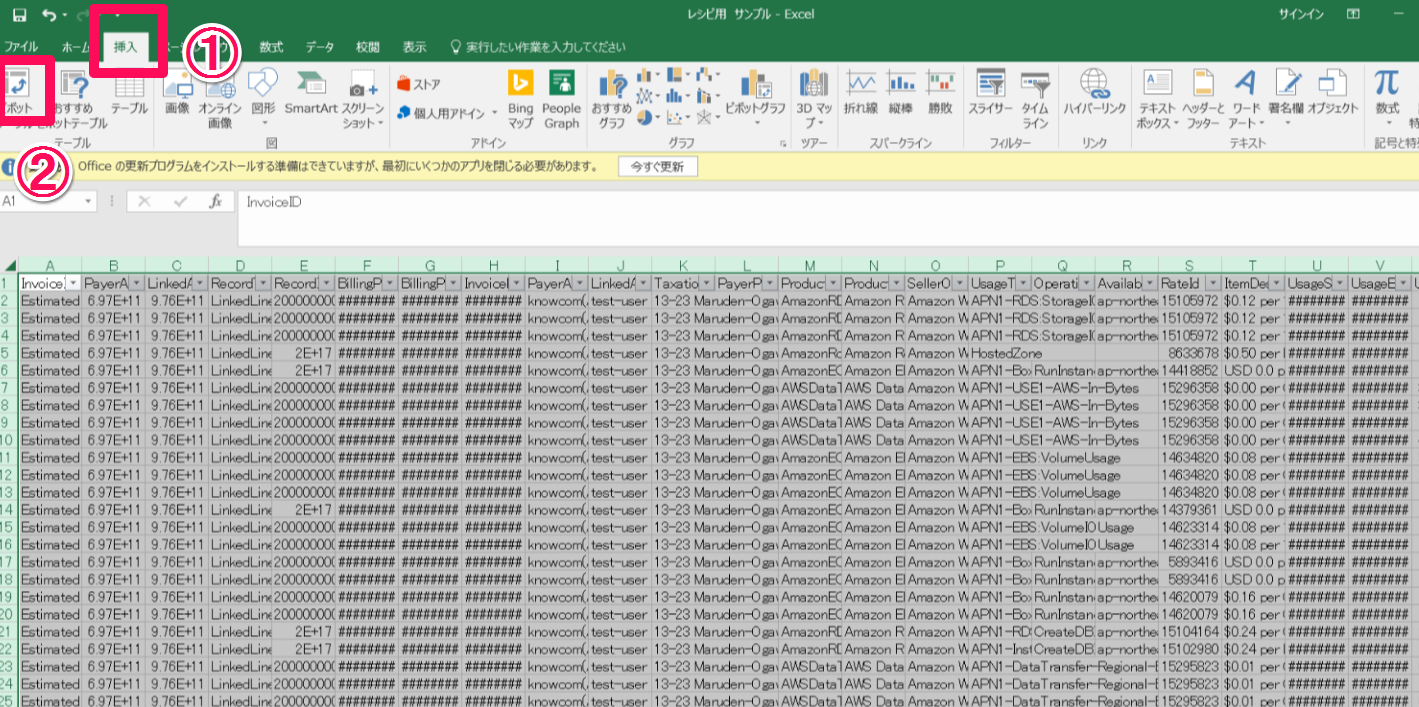Open おすすめグラフ recommended charts

(x=611, y=99)
